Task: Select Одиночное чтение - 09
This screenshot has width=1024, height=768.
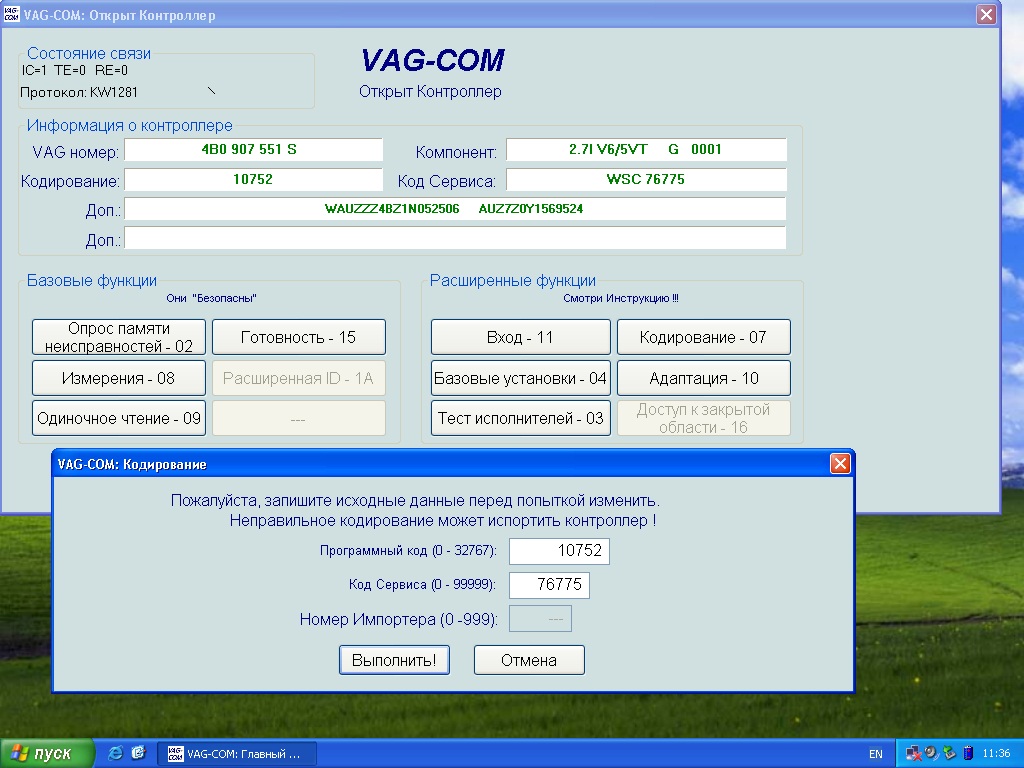Action: 119,418
